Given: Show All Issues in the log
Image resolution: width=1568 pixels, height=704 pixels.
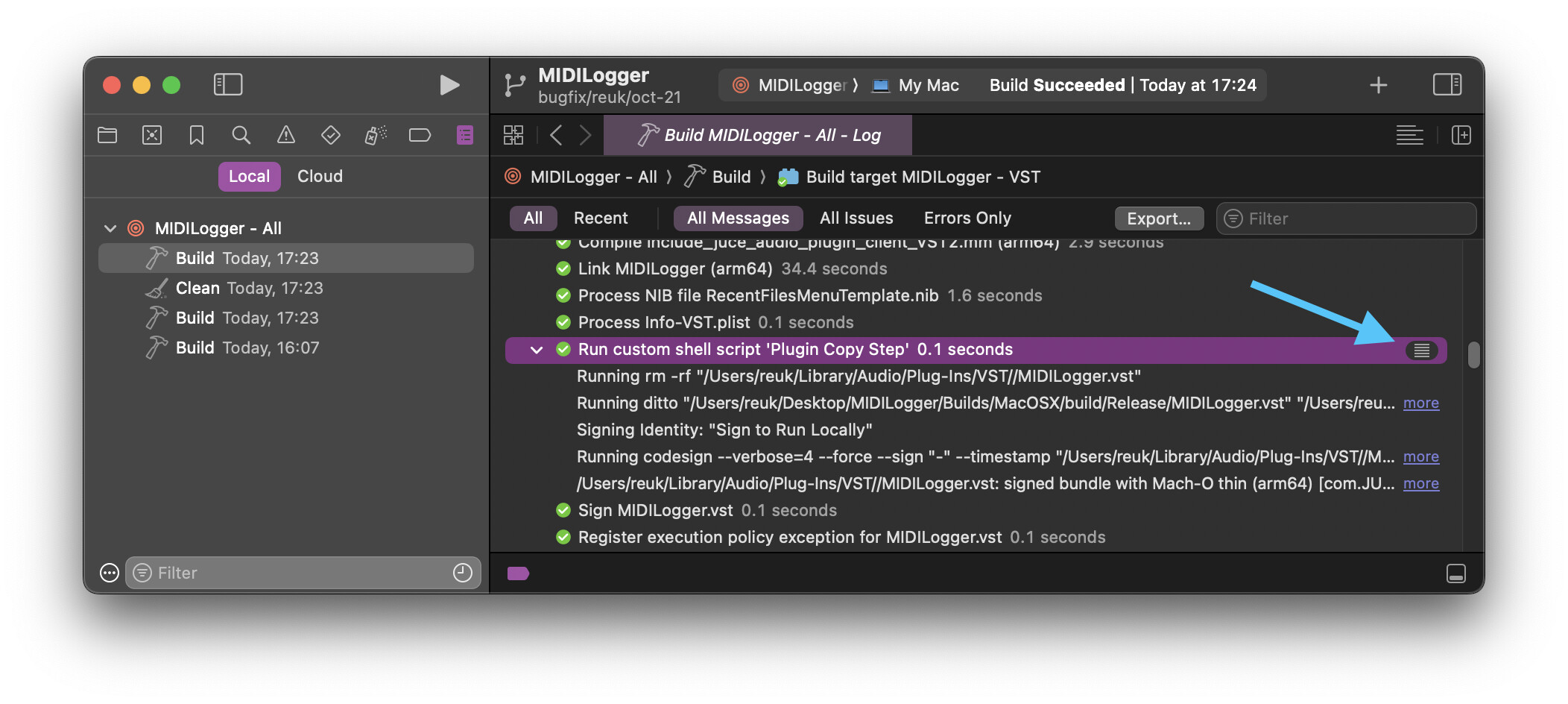Looking at the screenshot, I should coord(856,219).
